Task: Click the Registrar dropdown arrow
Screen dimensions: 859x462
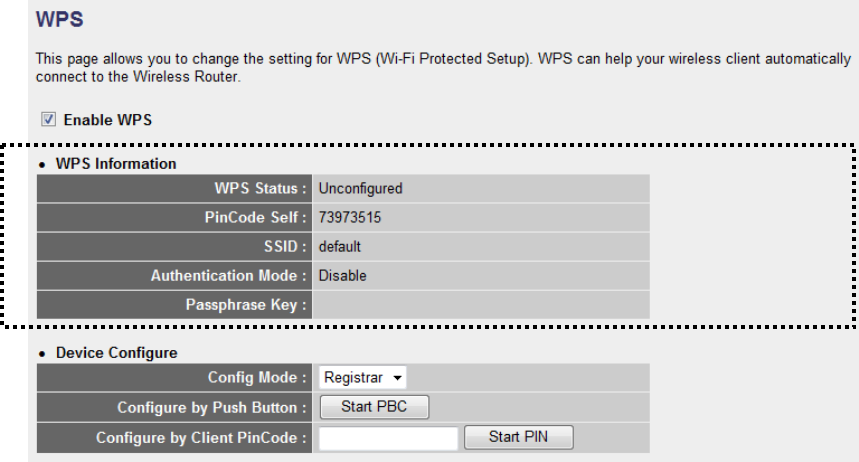Action: tap(398, 378)
